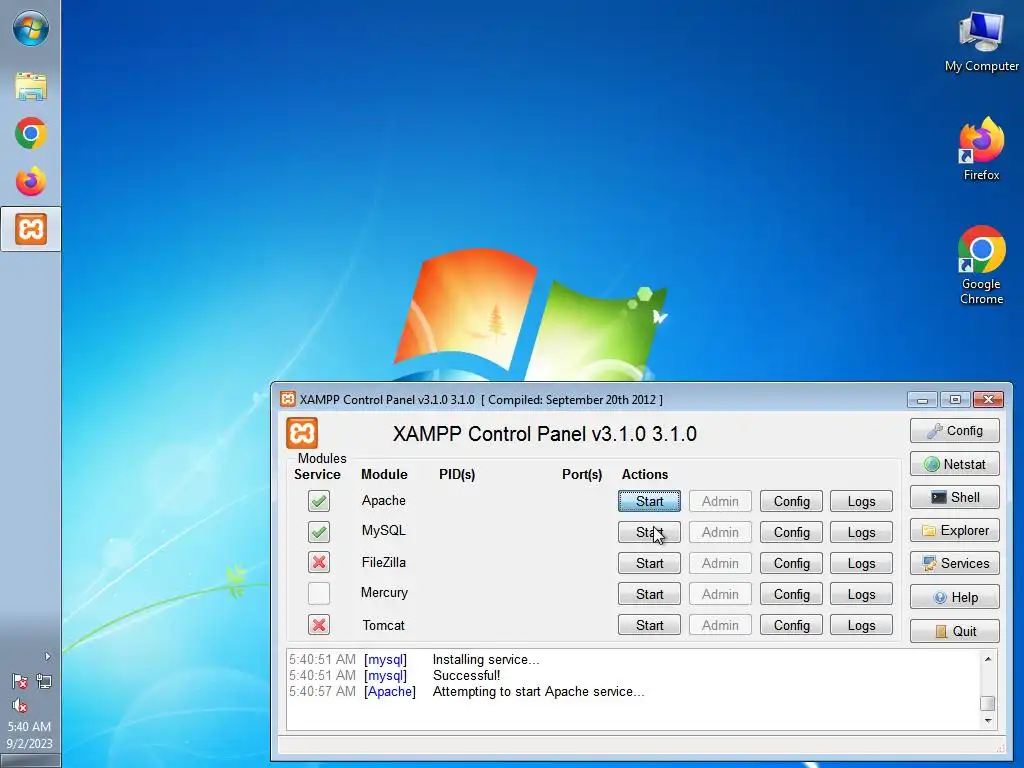Click the Mercury module name

384,592
